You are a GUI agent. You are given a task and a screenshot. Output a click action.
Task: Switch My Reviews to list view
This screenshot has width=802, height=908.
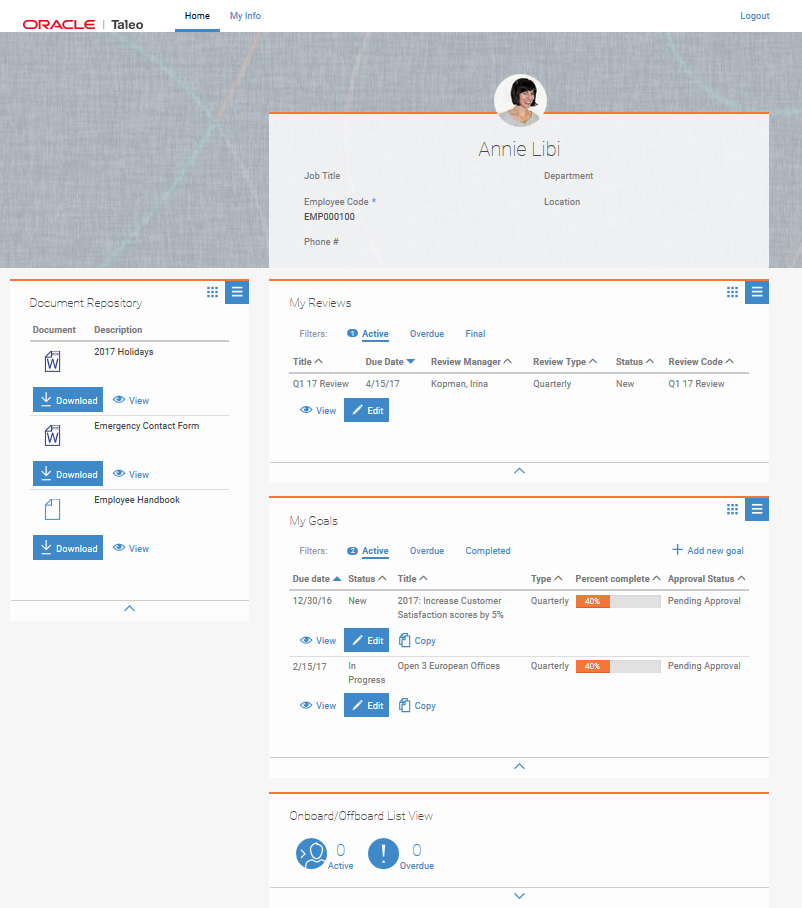[757, 292]
